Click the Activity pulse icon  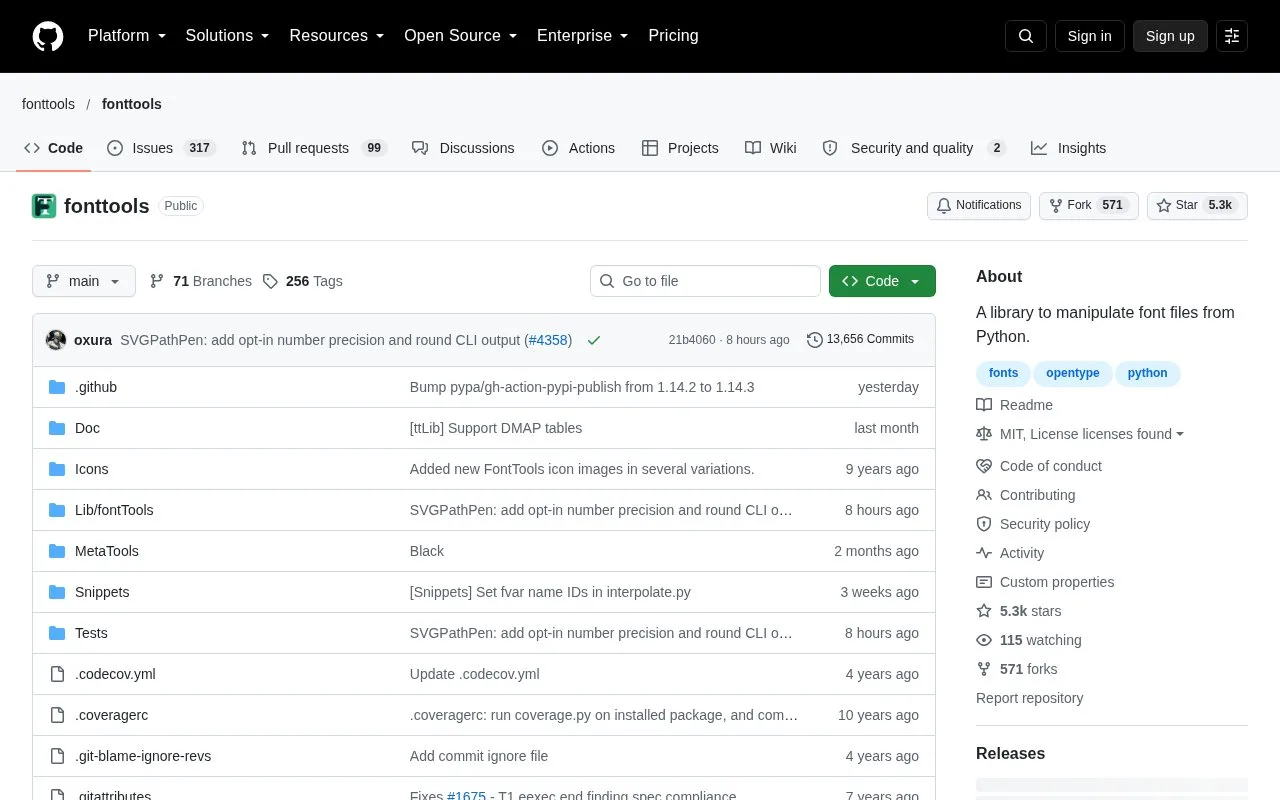(x=984, y=553)
